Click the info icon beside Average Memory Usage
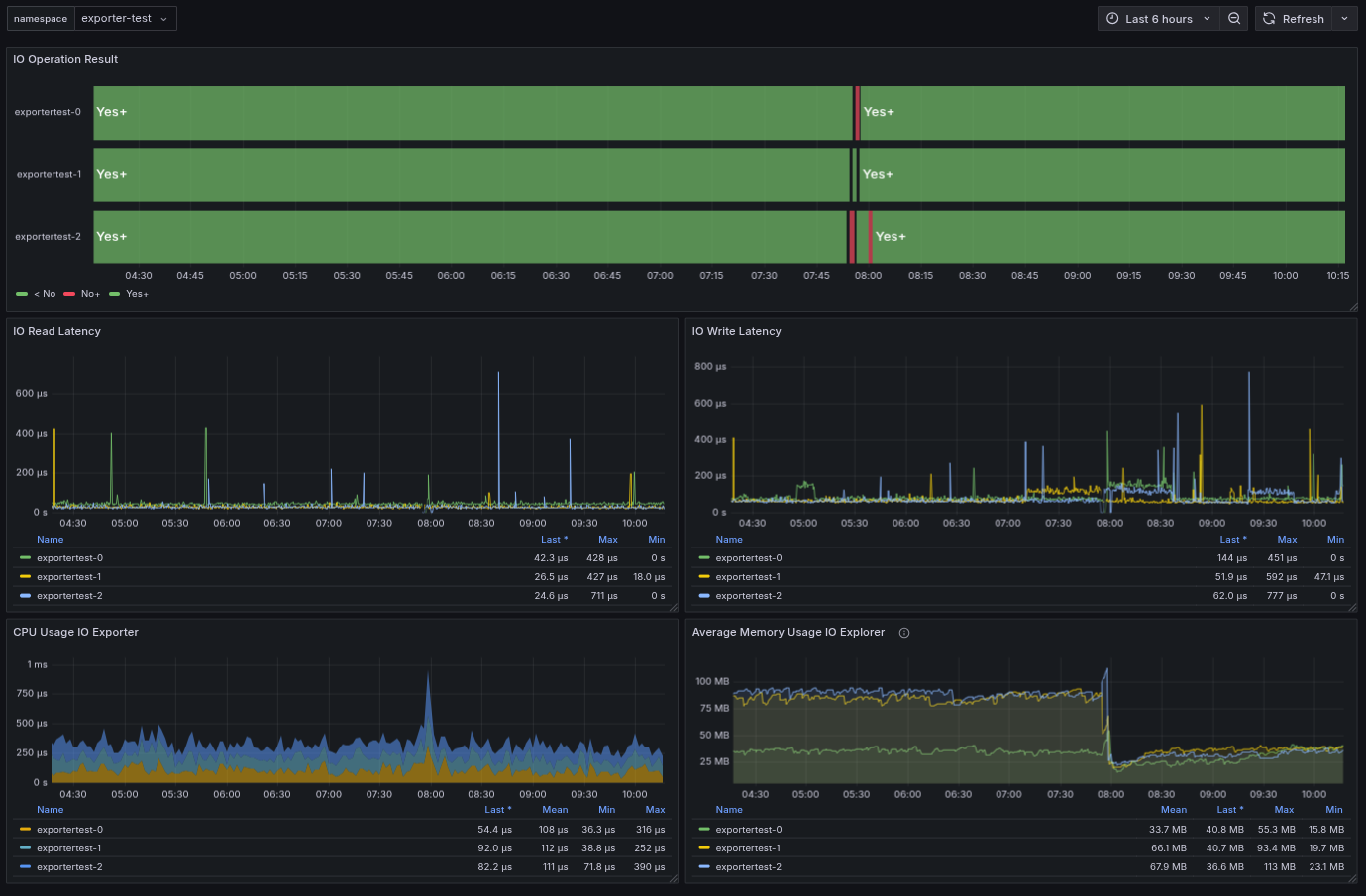Viewport: 1366px width, 896px height. coord(904,633)
